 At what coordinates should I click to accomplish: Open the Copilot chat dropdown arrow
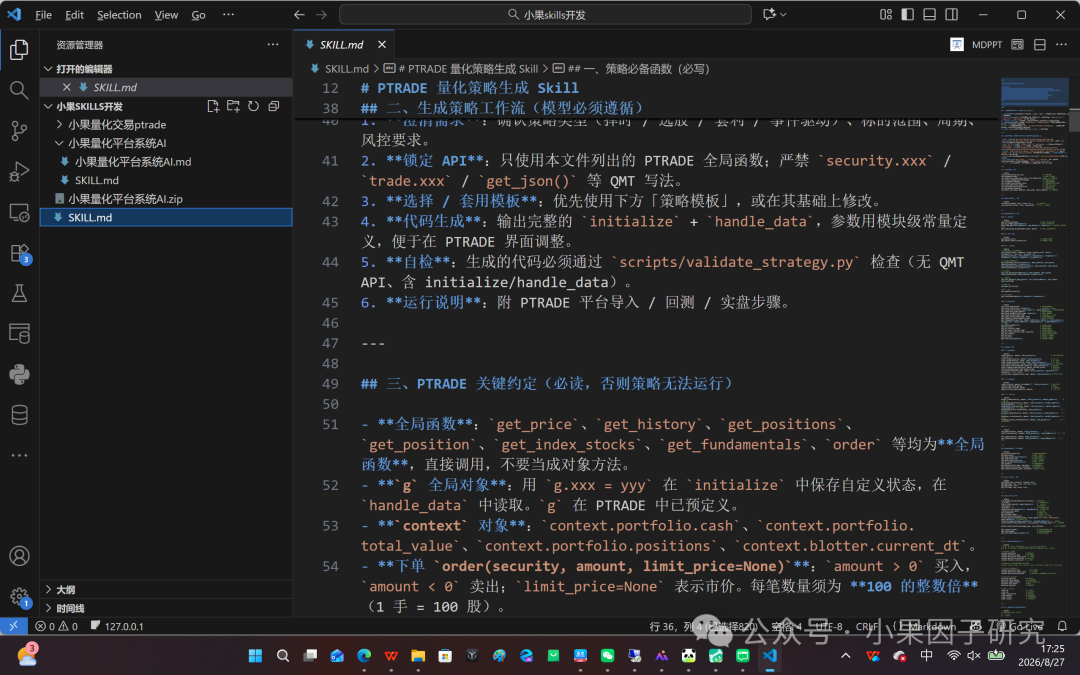pos(783,14)
